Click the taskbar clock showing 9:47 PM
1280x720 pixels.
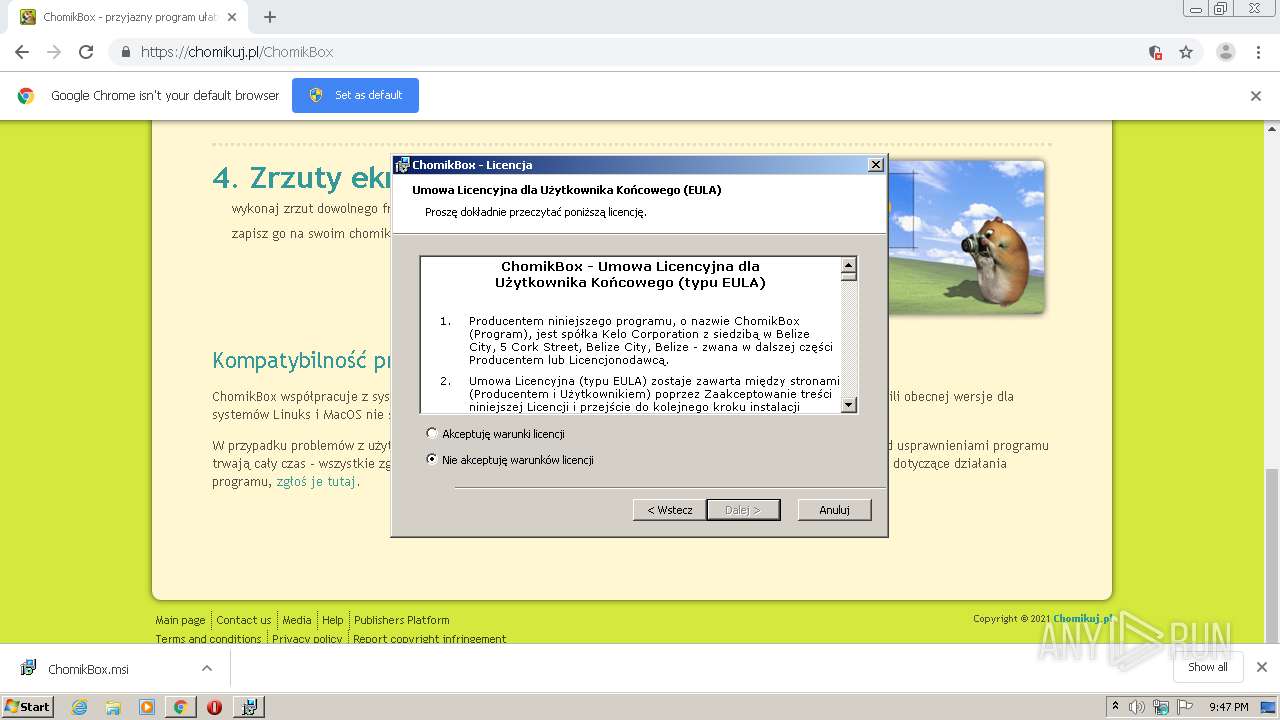1228,707
